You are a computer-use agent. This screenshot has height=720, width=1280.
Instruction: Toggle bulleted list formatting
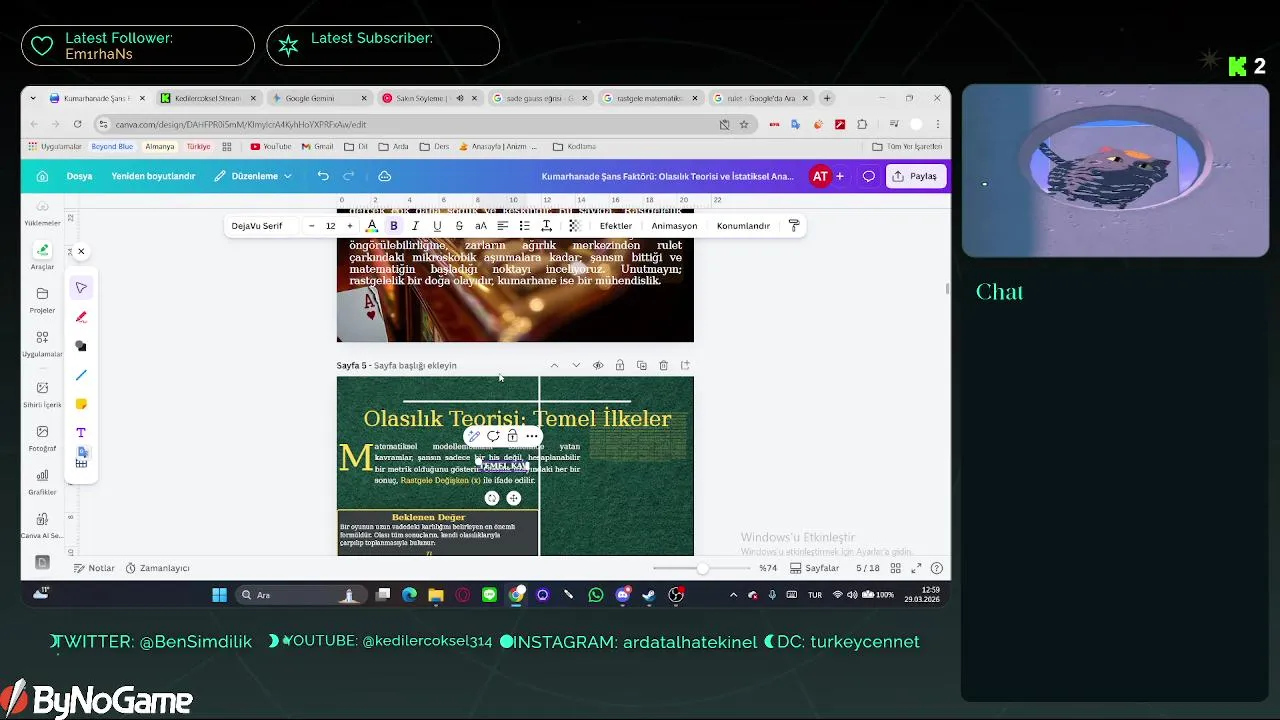pyautogui.click(x=524, y=226)
